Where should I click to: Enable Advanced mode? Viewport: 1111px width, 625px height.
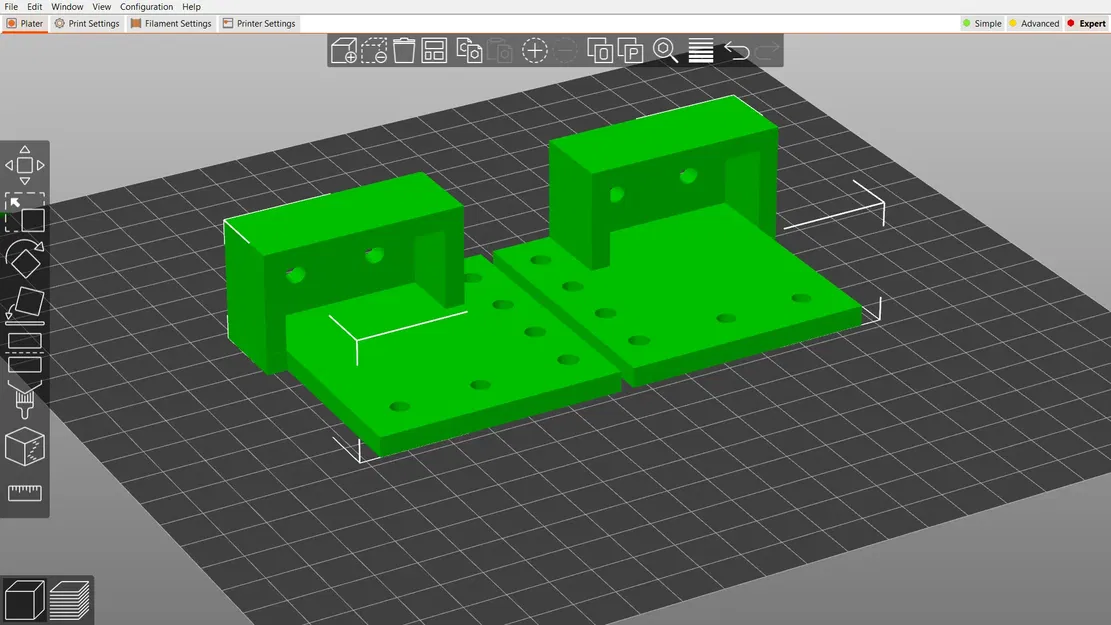(1034, 23)
